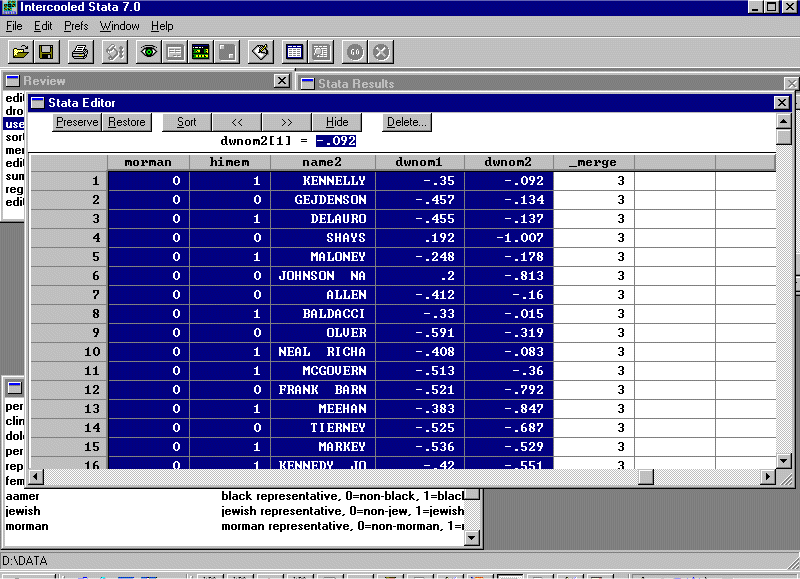This screenshot has height=579, width=800.
Task: Click the Open file folder icon
Action: (x=20, y=52)
